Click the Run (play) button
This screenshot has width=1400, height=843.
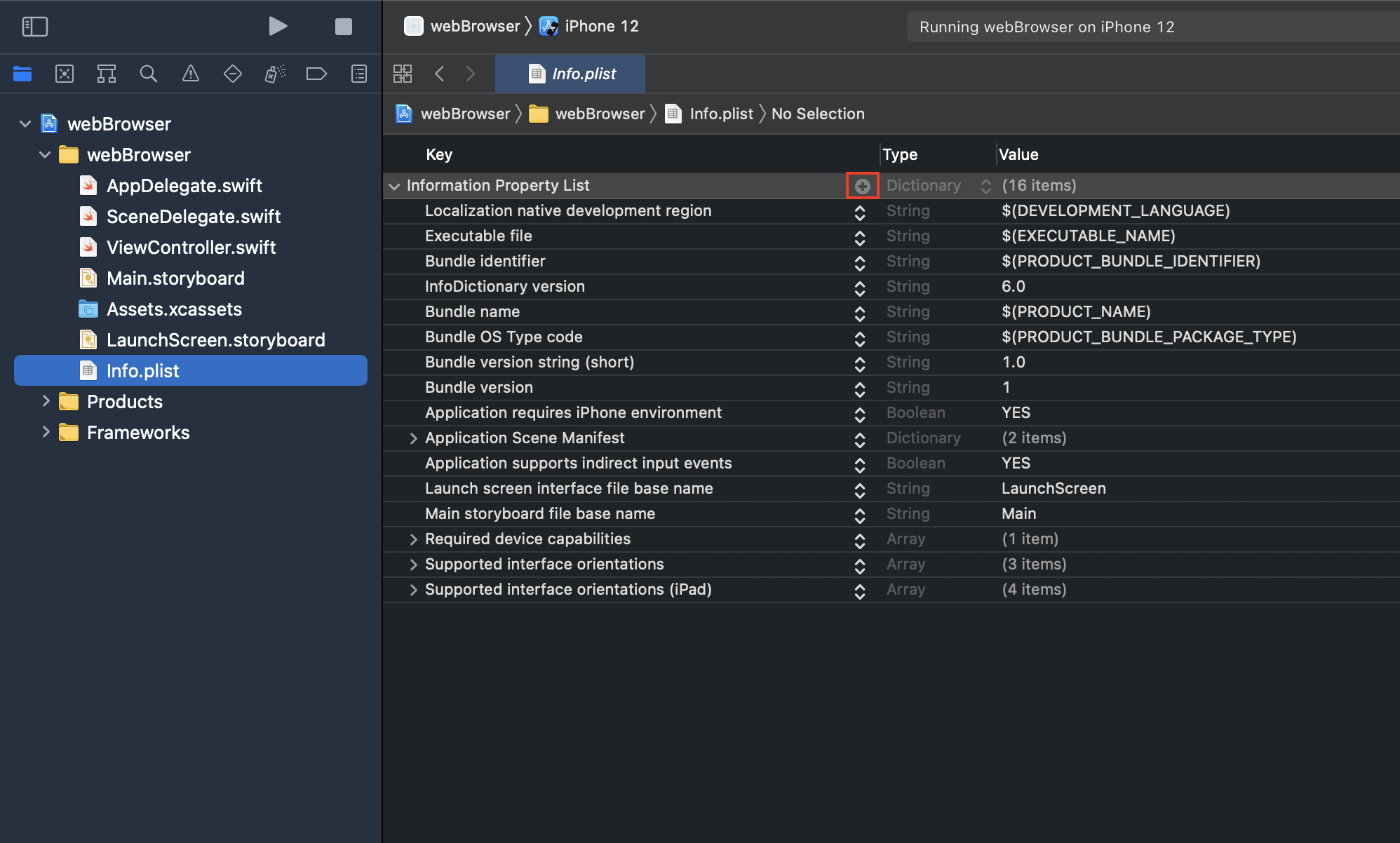click(x=278, y=27)
